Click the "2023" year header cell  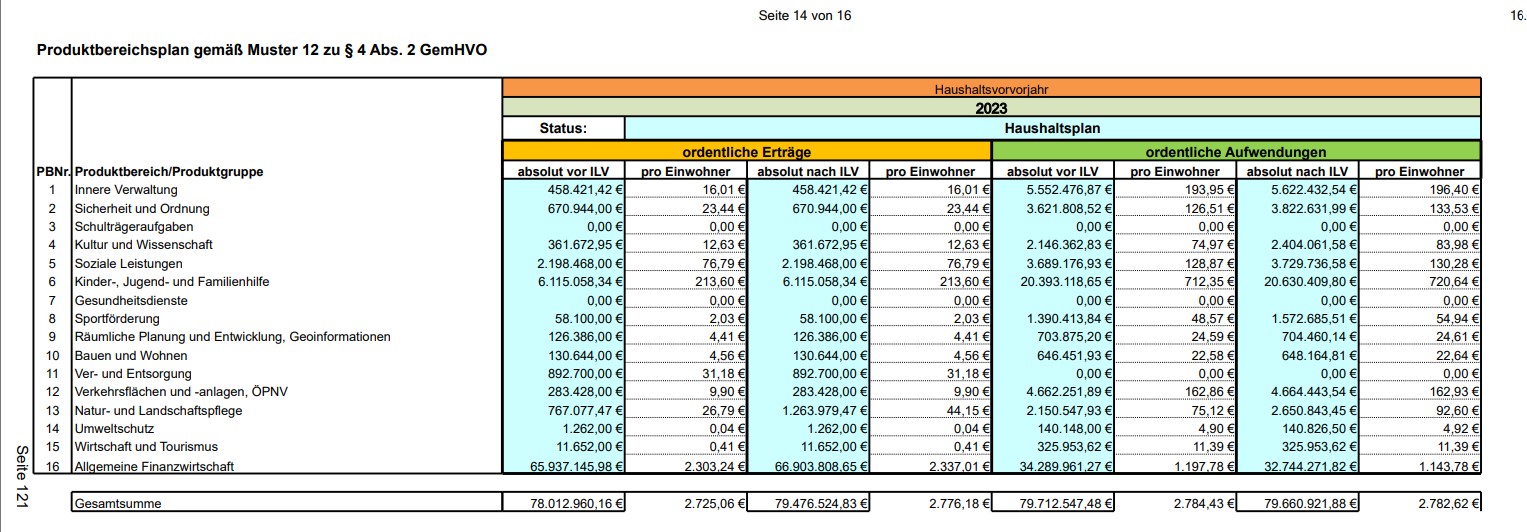click(x=991, y=108)
